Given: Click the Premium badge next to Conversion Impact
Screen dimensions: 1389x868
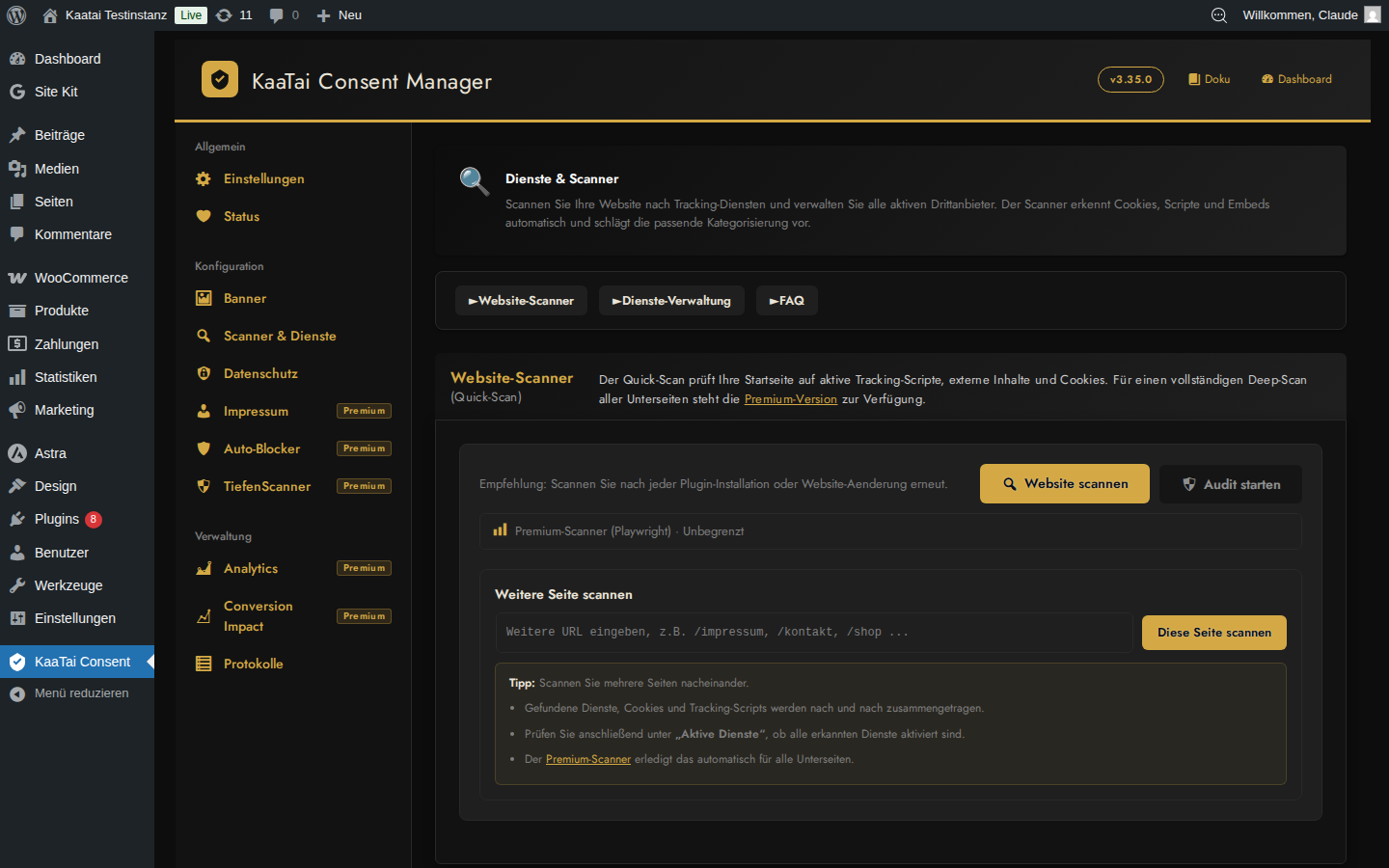Looking at the screenshot, I should (x=364, y=616).
